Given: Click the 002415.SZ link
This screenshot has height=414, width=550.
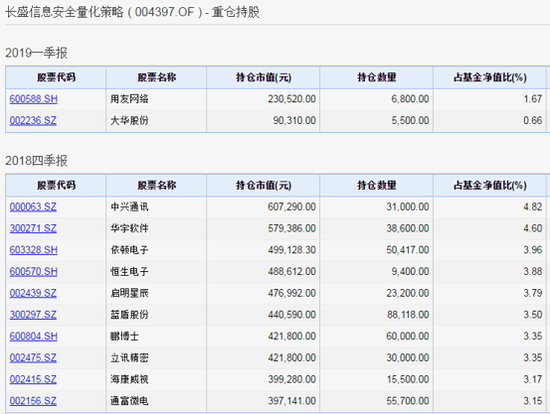Looking at the screenshot, I should pyautogui.click(x=33, y=380).
